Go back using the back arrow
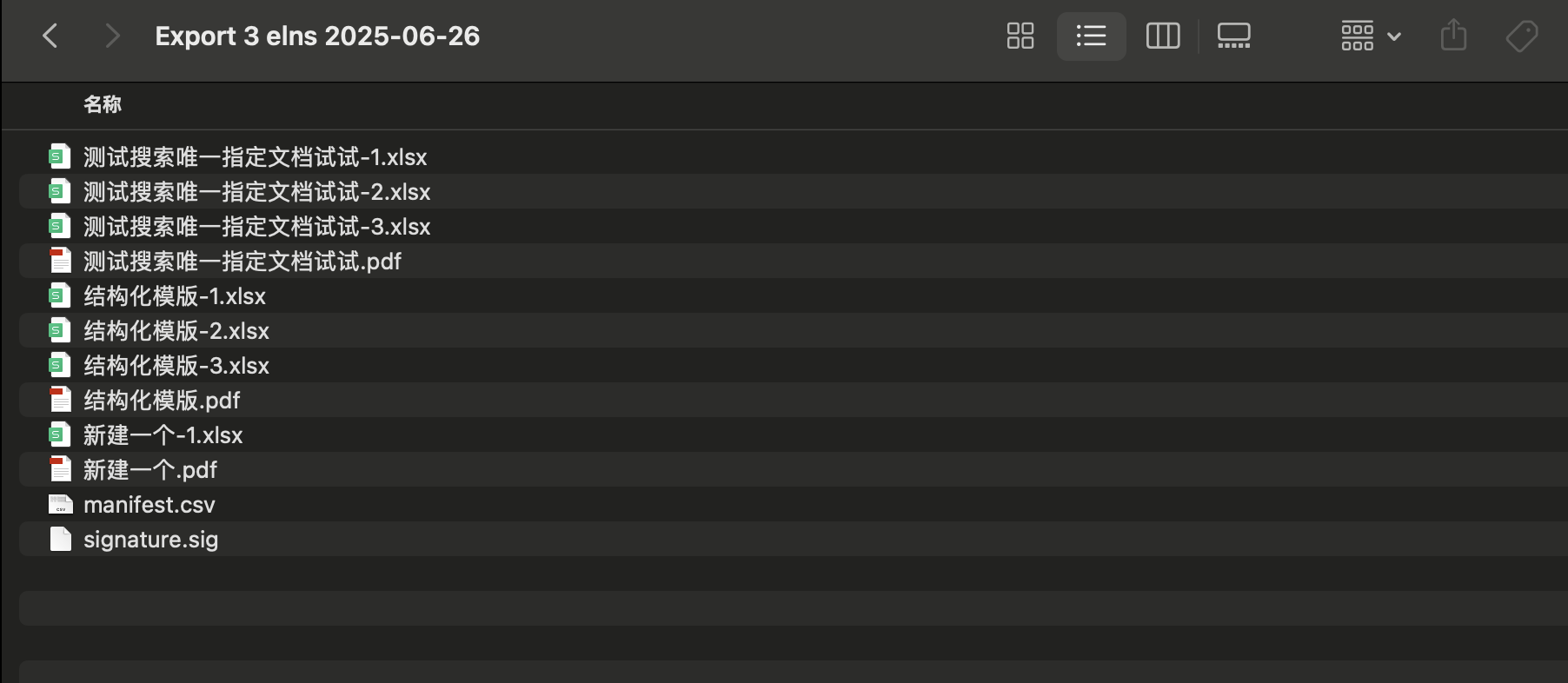Viewport: 1568px width, 683px height. pyautogui.click(x=50, y=36)
